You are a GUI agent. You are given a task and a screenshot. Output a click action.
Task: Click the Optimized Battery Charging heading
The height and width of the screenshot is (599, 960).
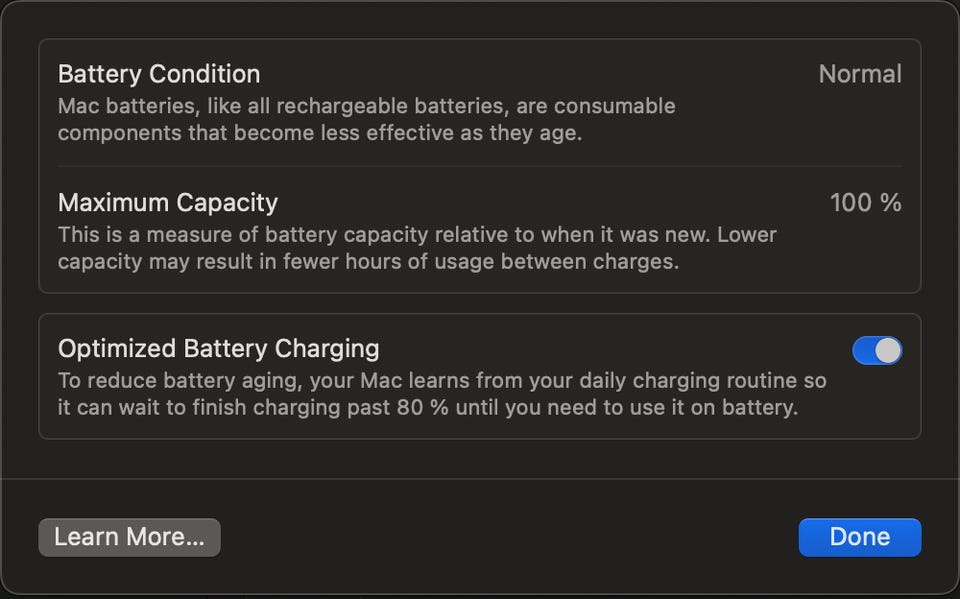click(x=219, y=348)
